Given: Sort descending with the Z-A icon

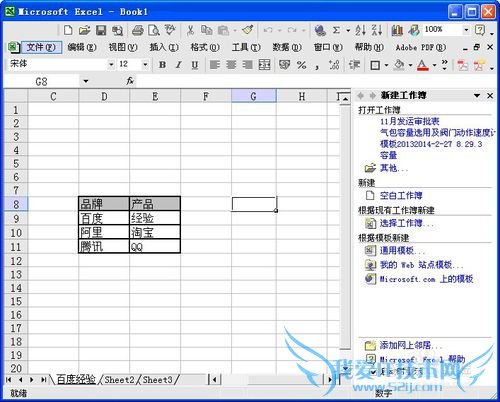Looking at the screenshot, I should (x=377, y=30).
